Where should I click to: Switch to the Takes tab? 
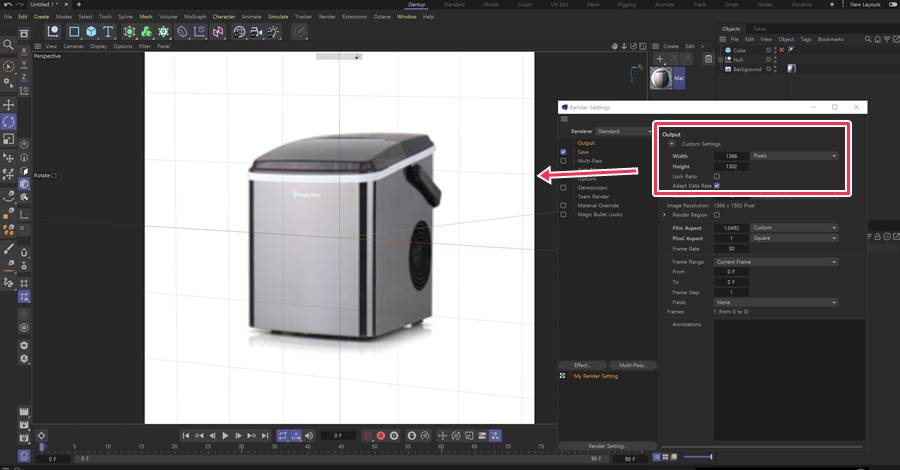tap(759, 29)
